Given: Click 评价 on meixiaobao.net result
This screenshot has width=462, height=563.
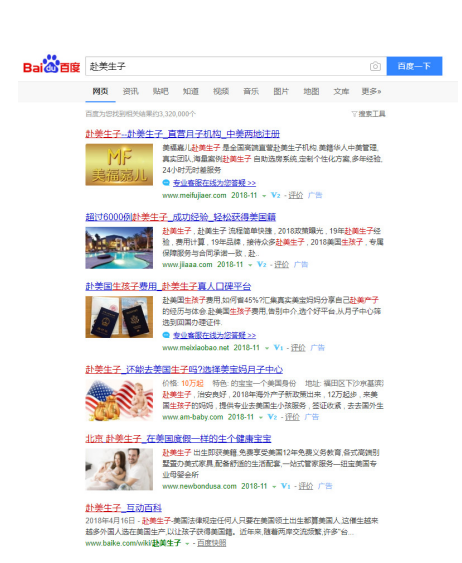Looking at the screenshot, I should coord(298,348).
